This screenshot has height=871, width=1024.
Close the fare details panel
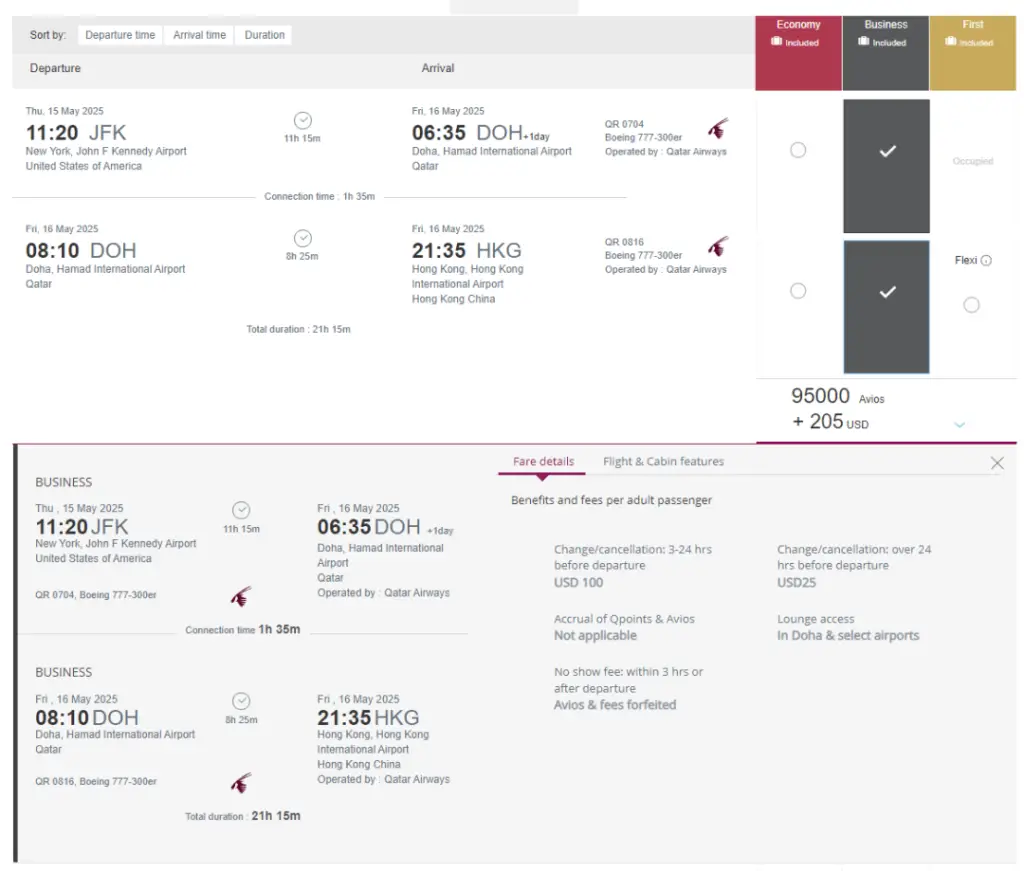[x=997, y=463]
